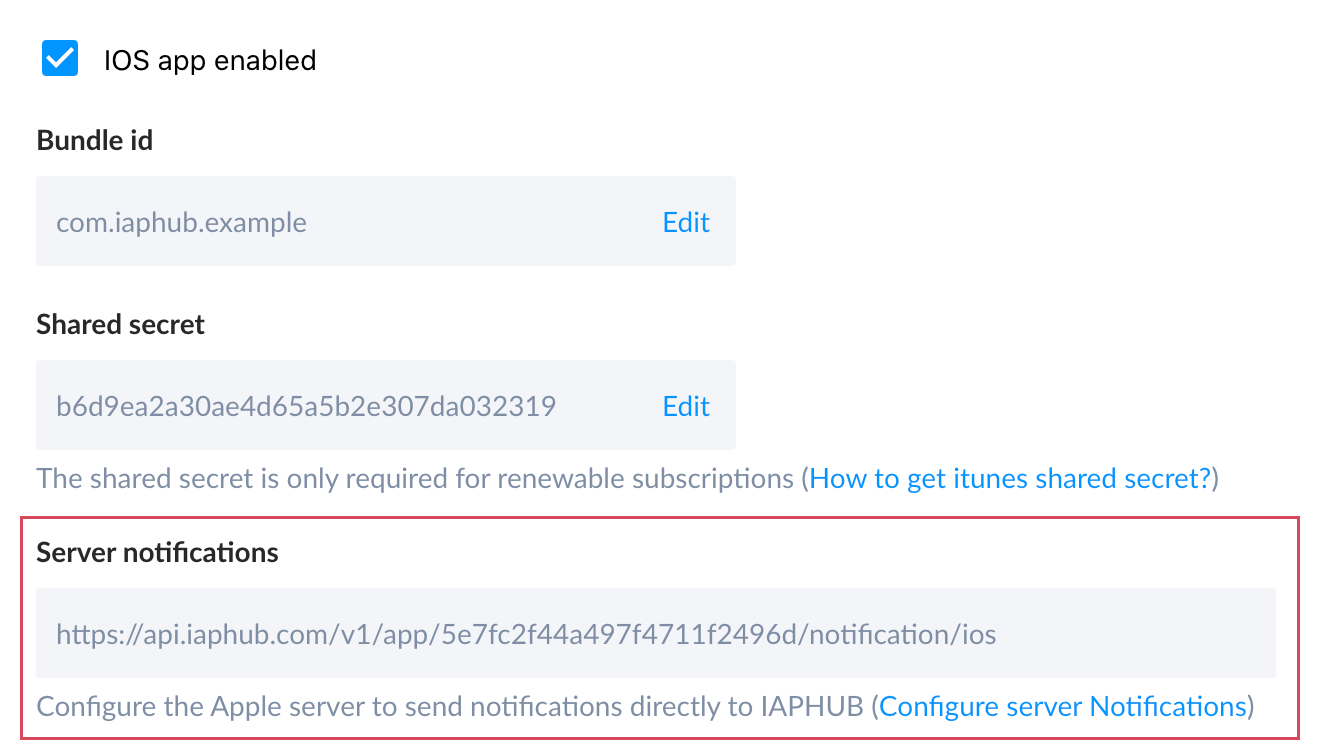Viewport: 1320px width, 754px height.
Task: Click the Shared secret heading
Action: (x=120, y=325)
